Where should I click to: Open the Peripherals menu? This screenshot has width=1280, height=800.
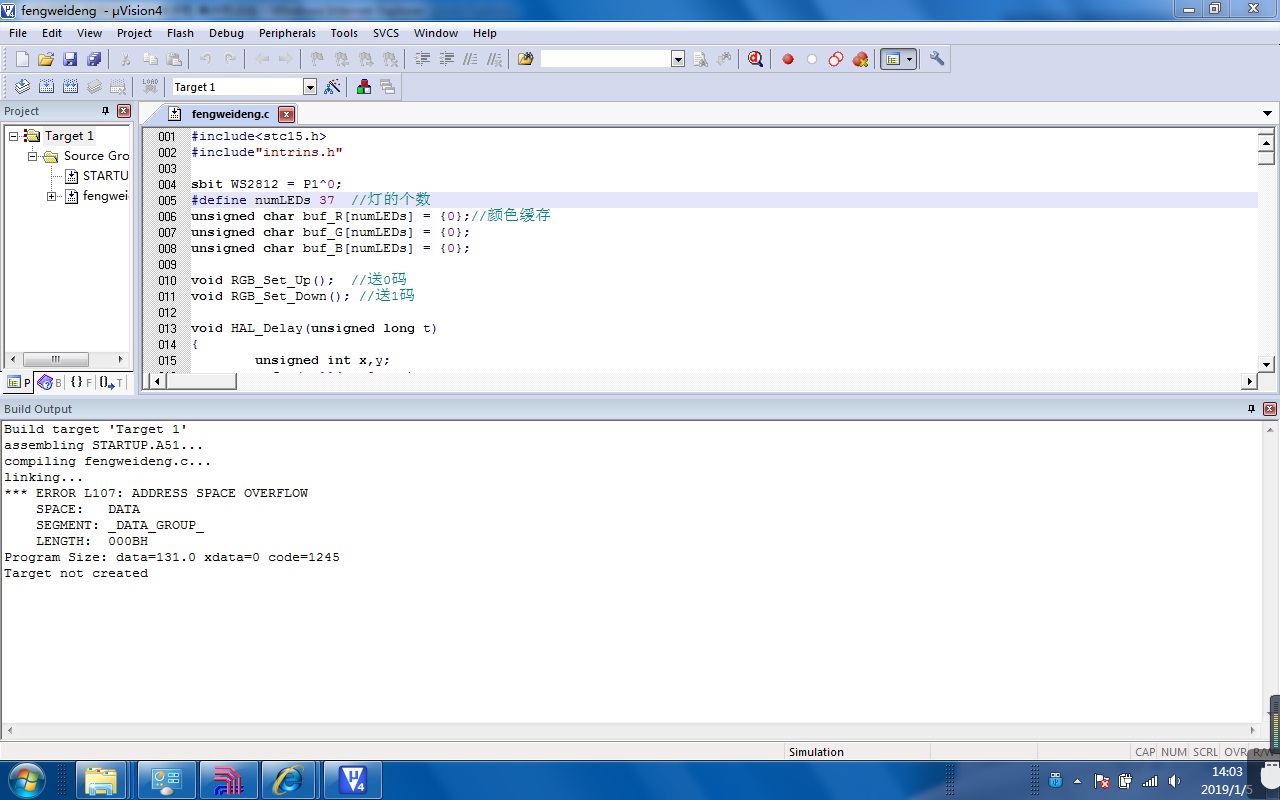(x=287, y=33)
